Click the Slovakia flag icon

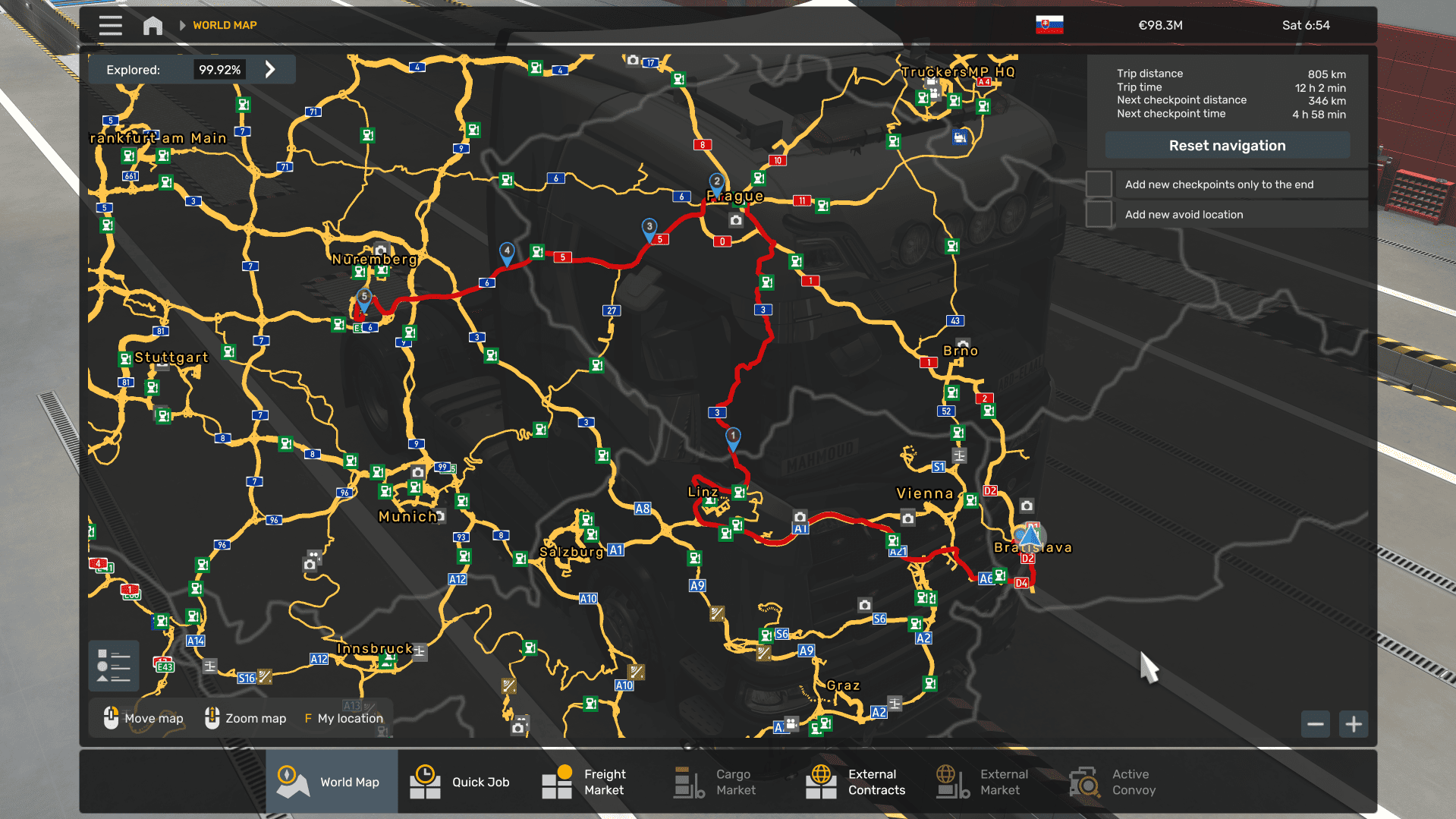pyautogui.click(x=1049, y=25)
